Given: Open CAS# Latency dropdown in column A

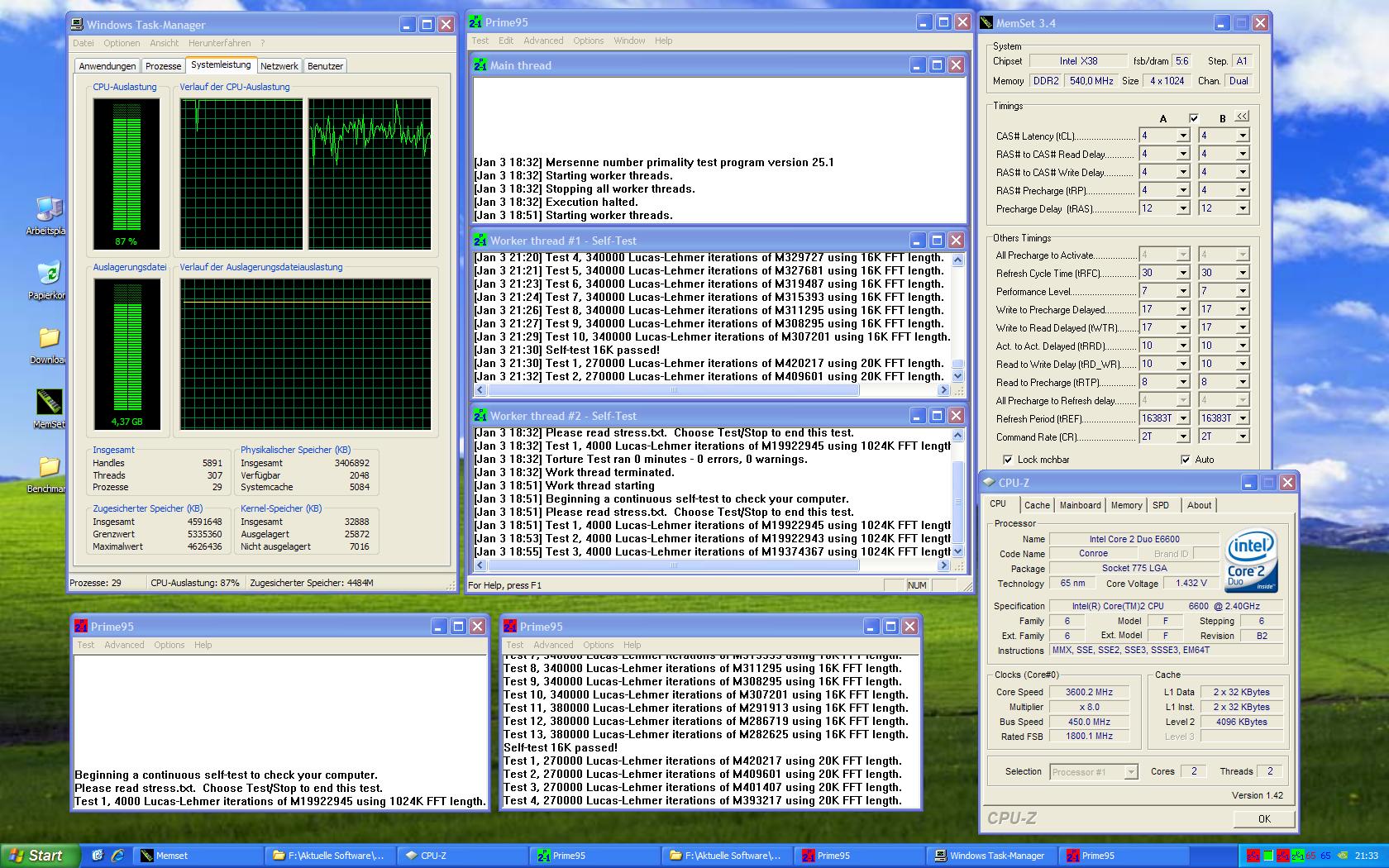Looking at the screenshot, I should (1183, 136).
